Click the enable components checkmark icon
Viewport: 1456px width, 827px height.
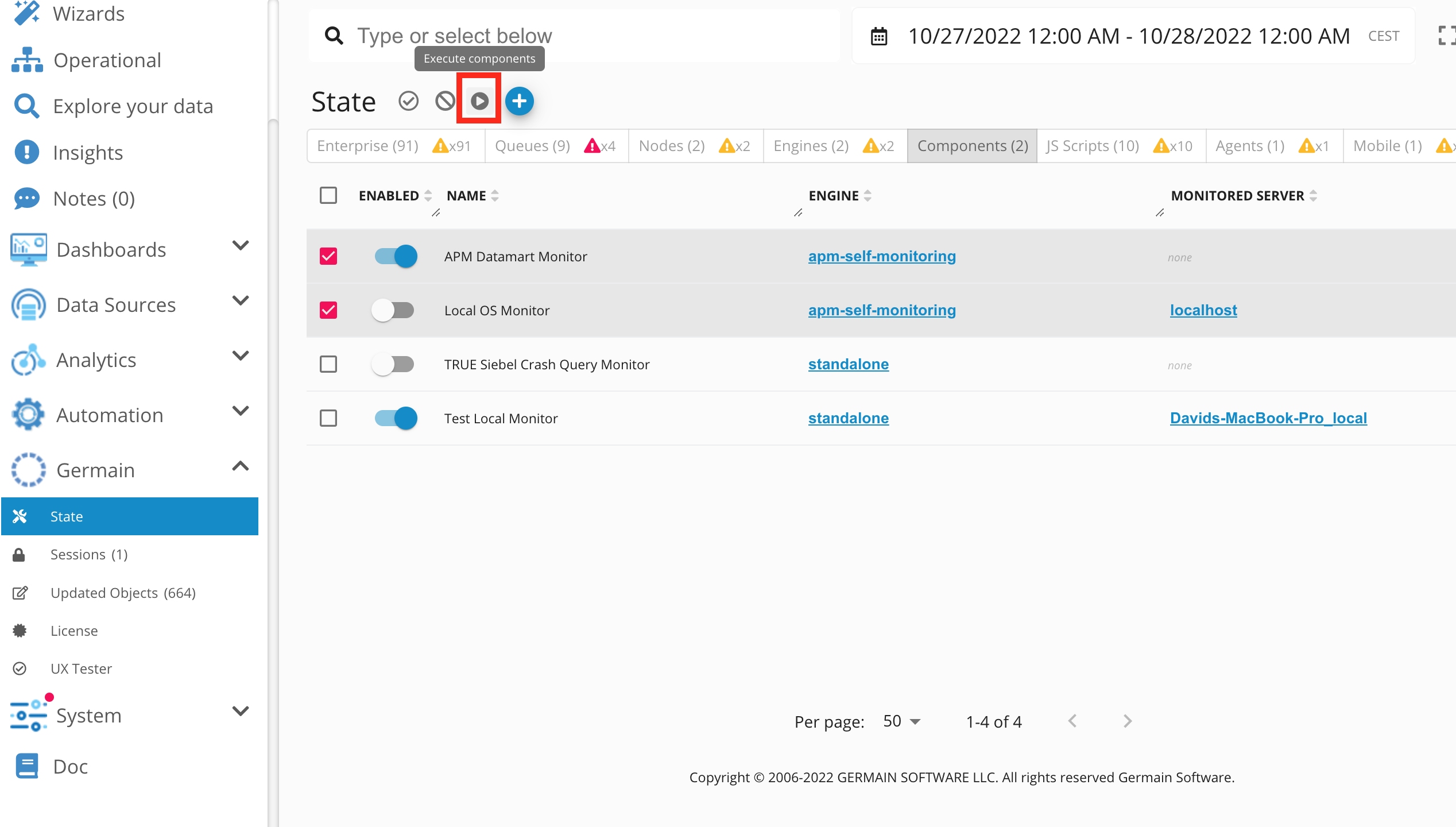click(x=408, y=101)
